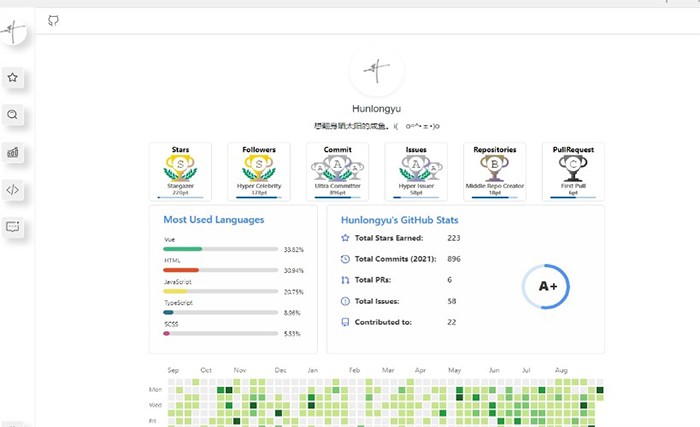Click the 30.94% HTML percentage
The height and width of the screenshot is (427, 700).
pos(294,271)
